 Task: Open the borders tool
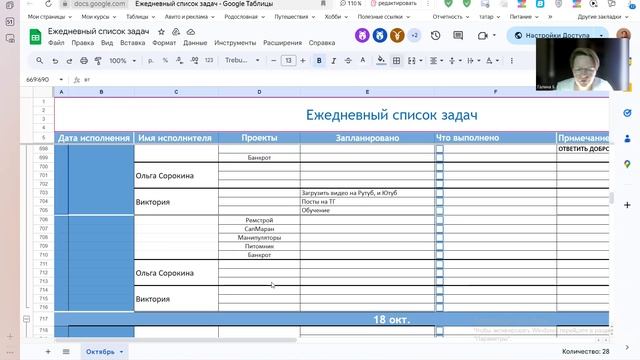coord(396,60)
